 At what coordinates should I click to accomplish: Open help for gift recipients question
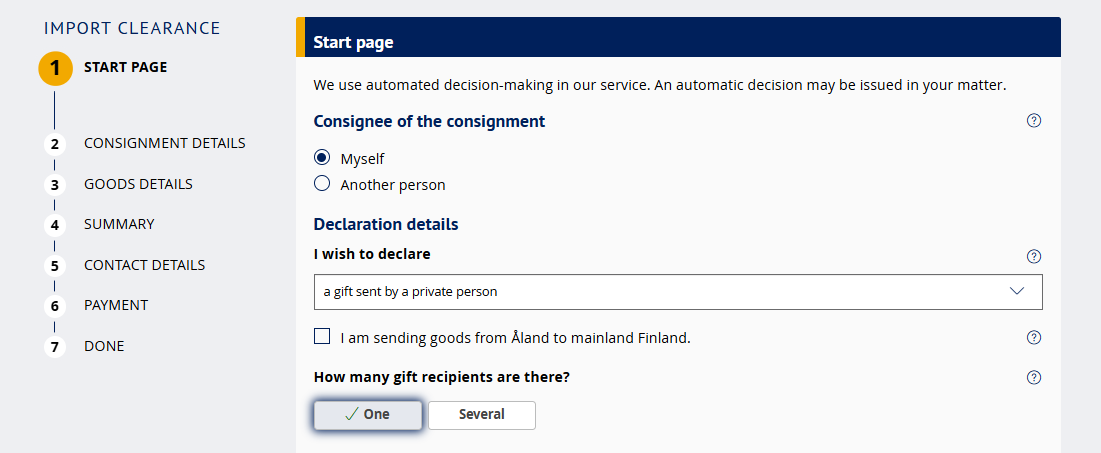pos(1034,377)
